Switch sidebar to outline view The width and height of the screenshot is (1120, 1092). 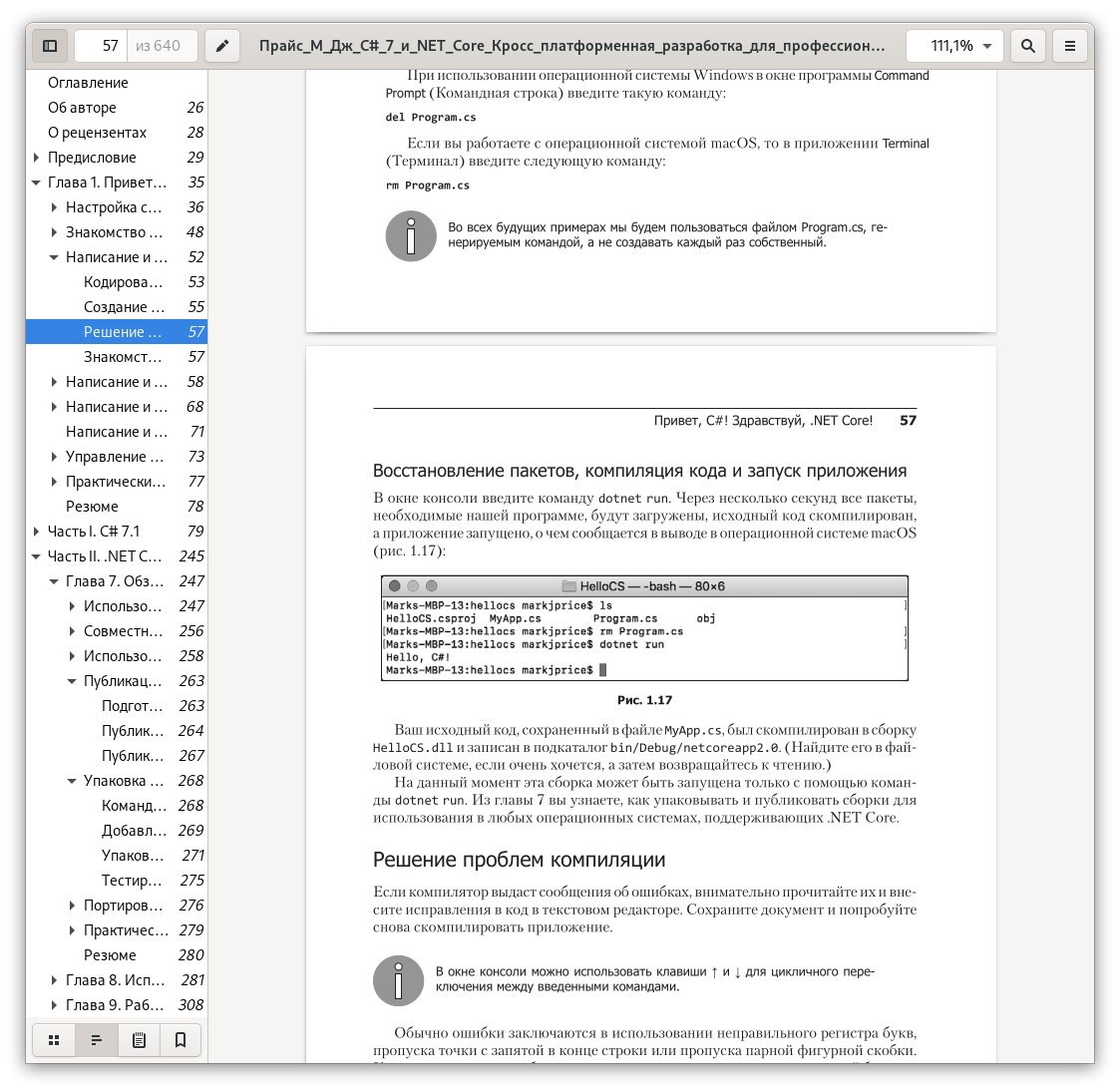point(97,1040)
